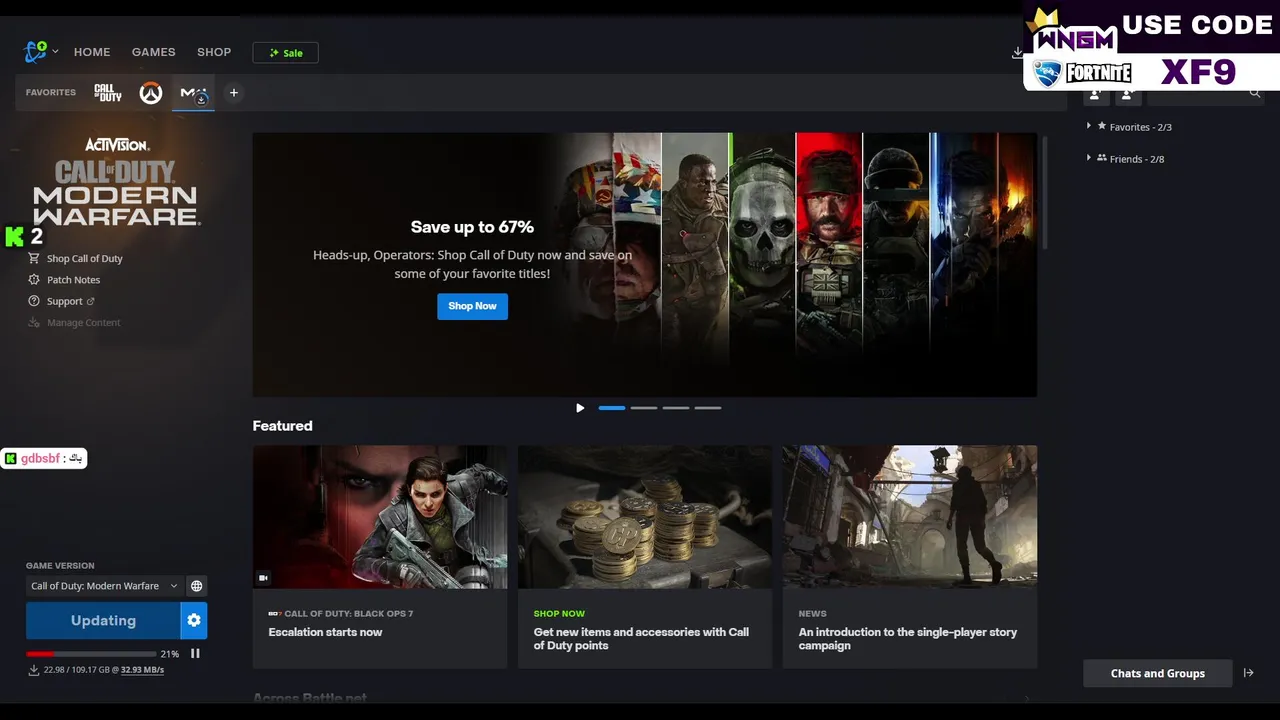The width and height of the screenshot is (1280, 720).
Task: Click the blue Shop Now button
Action: (472, 306)
